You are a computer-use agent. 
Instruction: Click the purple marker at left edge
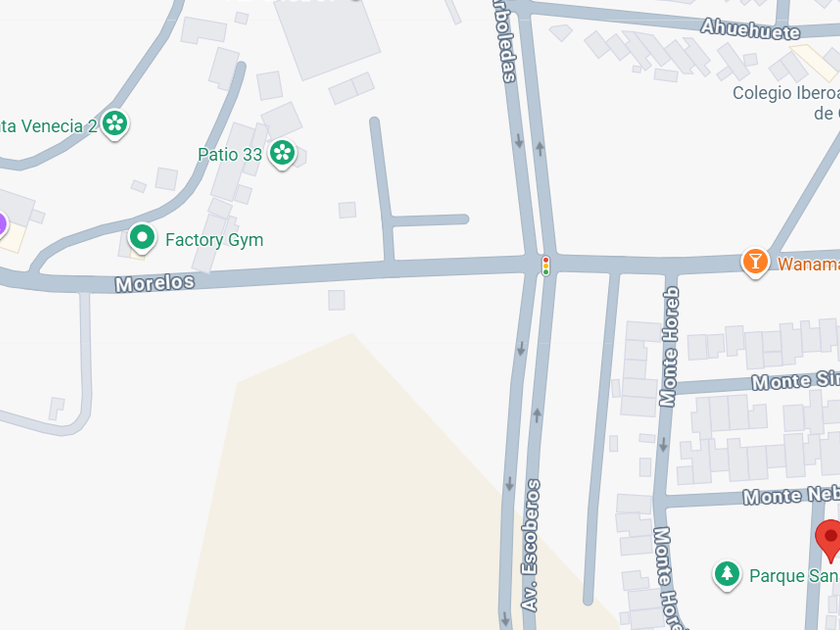pos(2,224)
